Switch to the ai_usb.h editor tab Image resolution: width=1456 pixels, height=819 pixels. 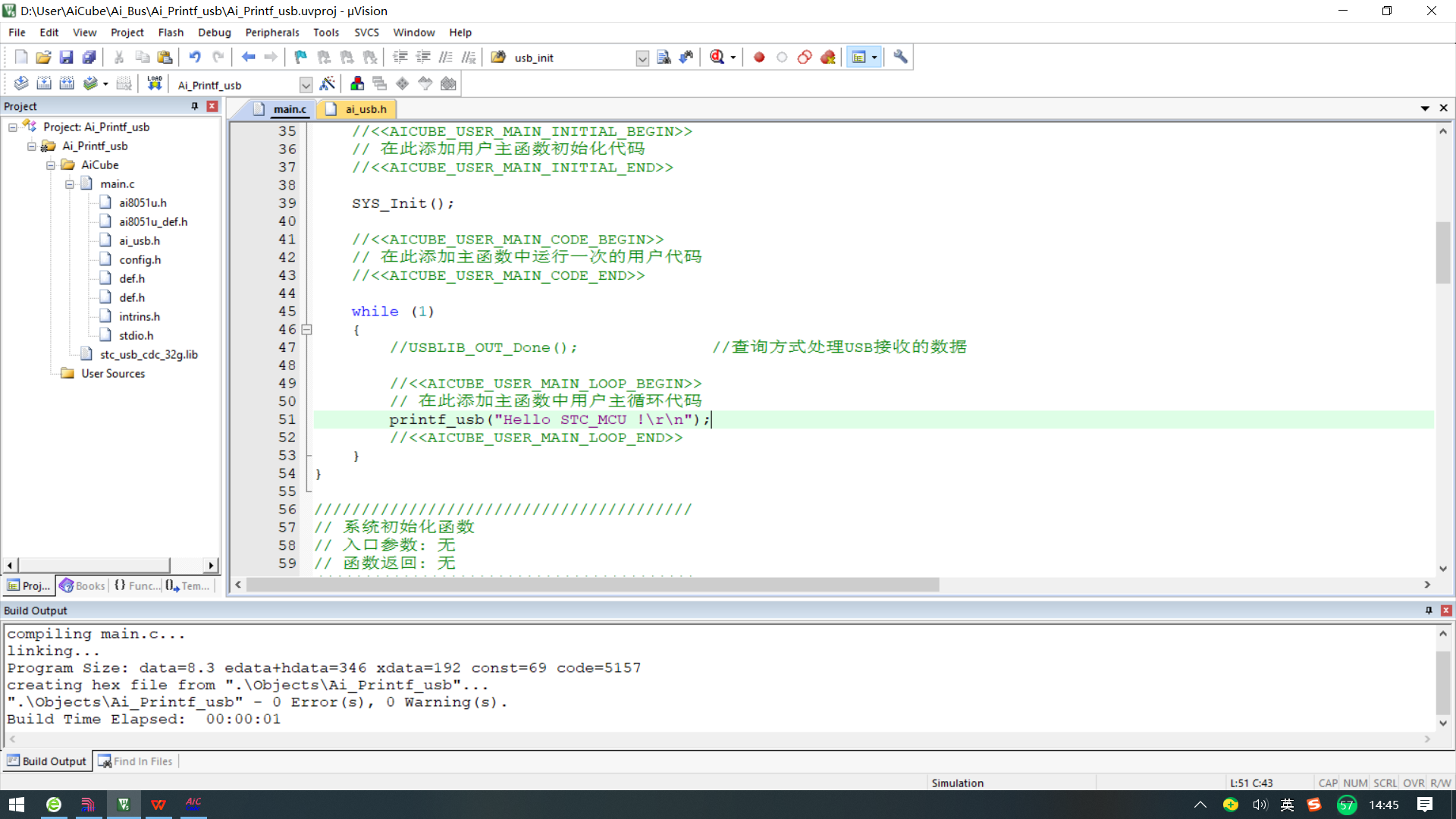click(357, 109)
